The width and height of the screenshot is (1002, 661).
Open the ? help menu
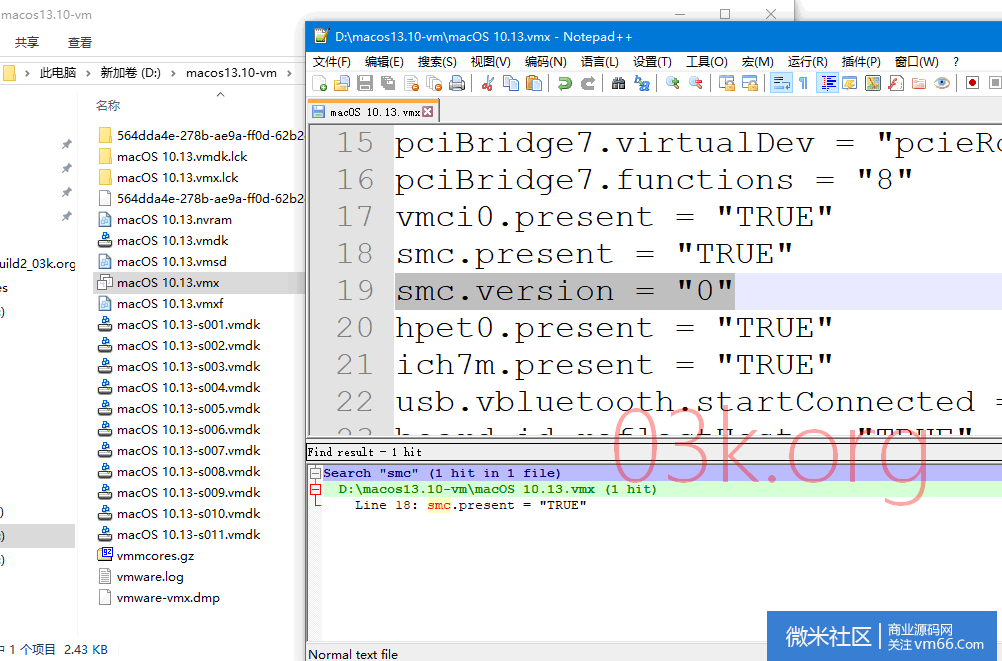pyautogui.click(x=955, y=61)
